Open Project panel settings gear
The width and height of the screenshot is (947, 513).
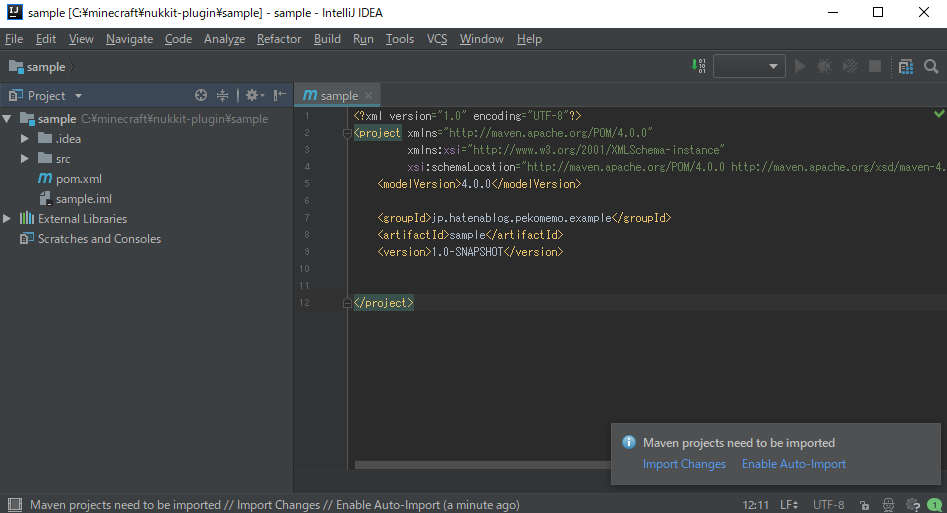pyautogui.click(x=254, y=95)
